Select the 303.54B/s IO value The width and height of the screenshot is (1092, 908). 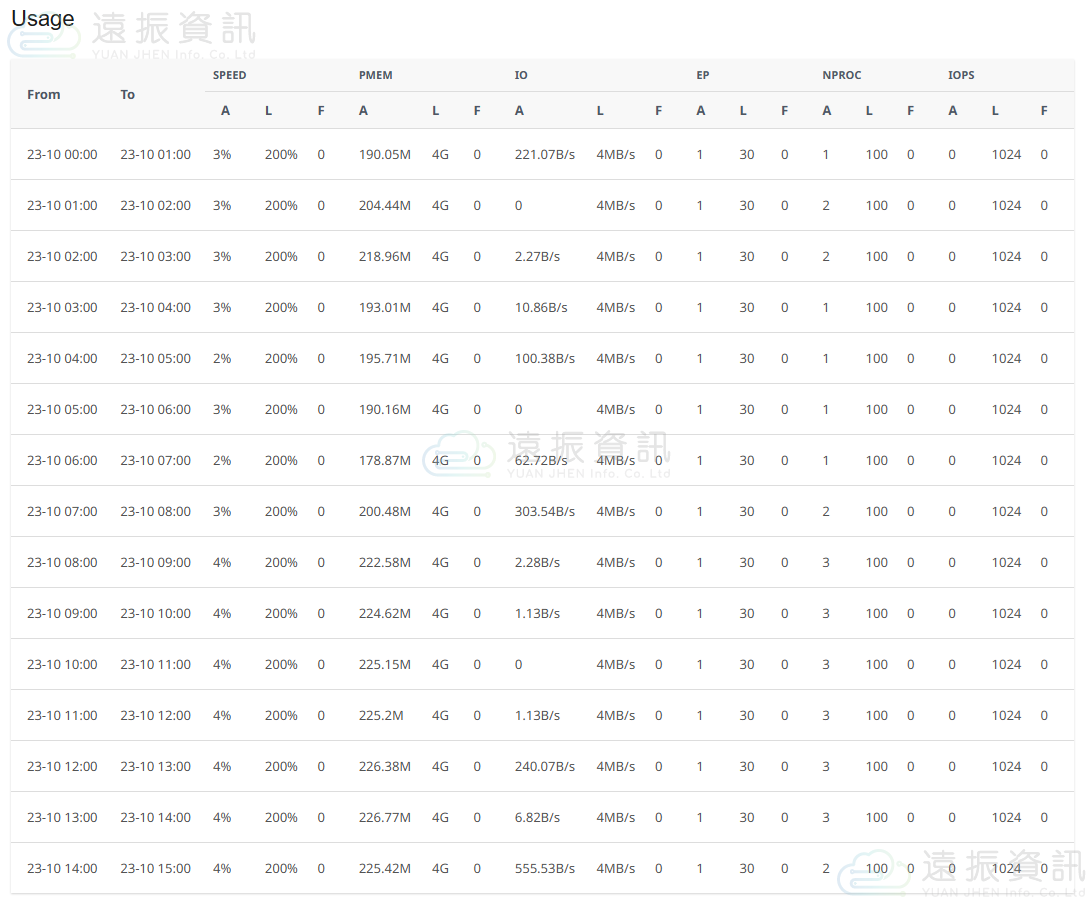(x=545, y=511)
